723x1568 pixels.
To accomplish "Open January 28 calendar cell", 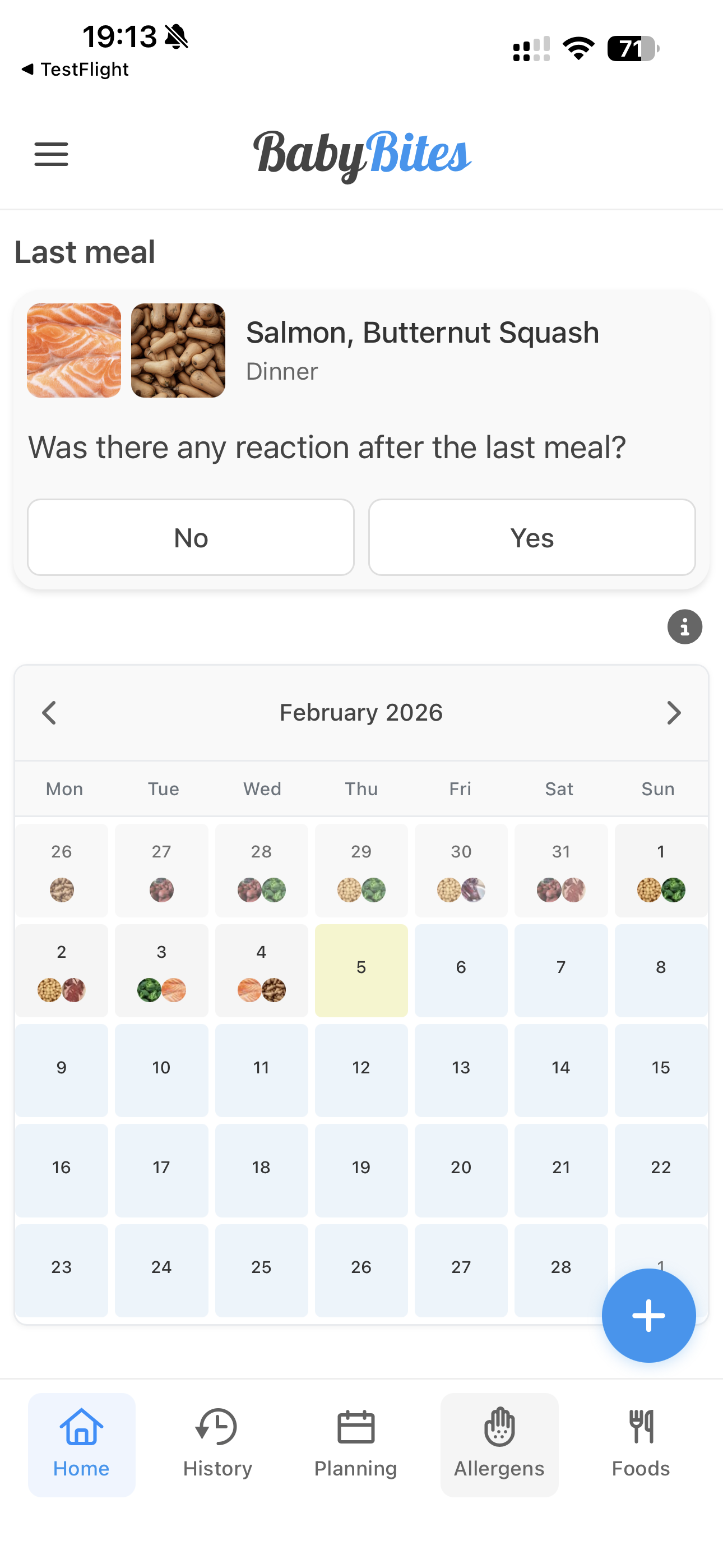I will coord(261,870).
